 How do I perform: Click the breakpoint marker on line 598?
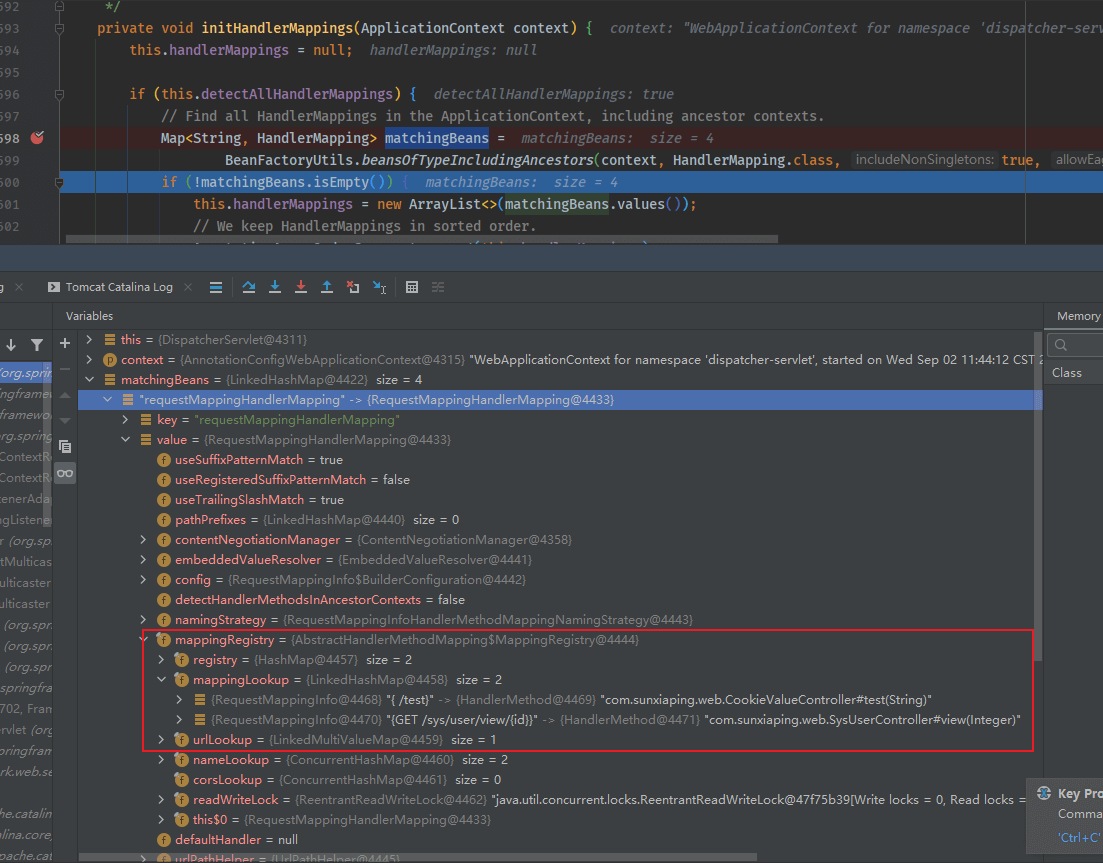37,138
